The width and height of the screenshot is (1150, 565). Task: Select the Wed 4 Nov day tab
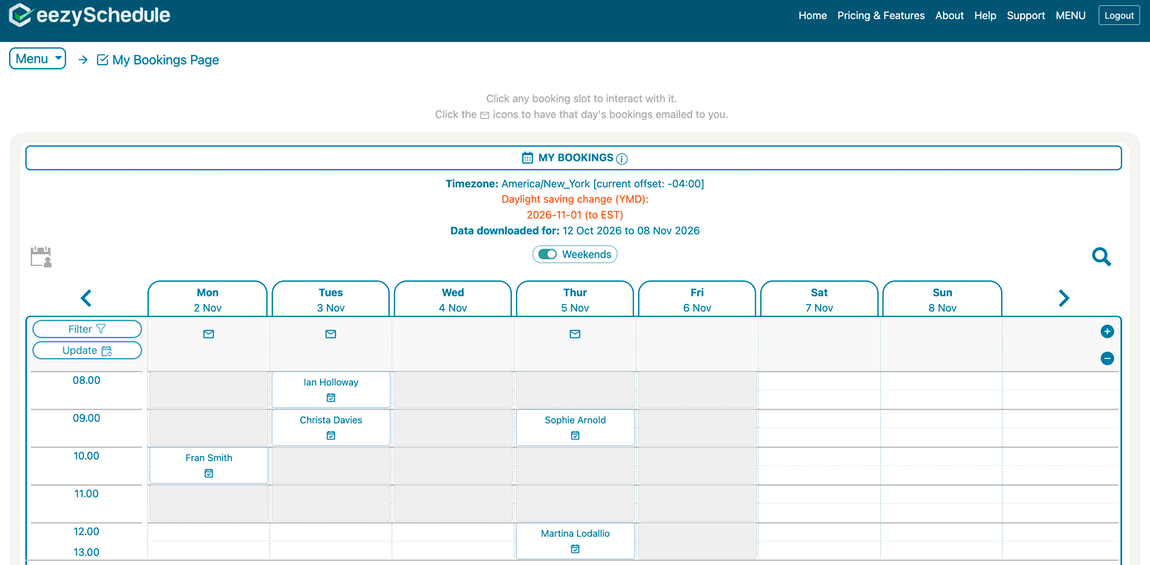[x=453, y=299]
